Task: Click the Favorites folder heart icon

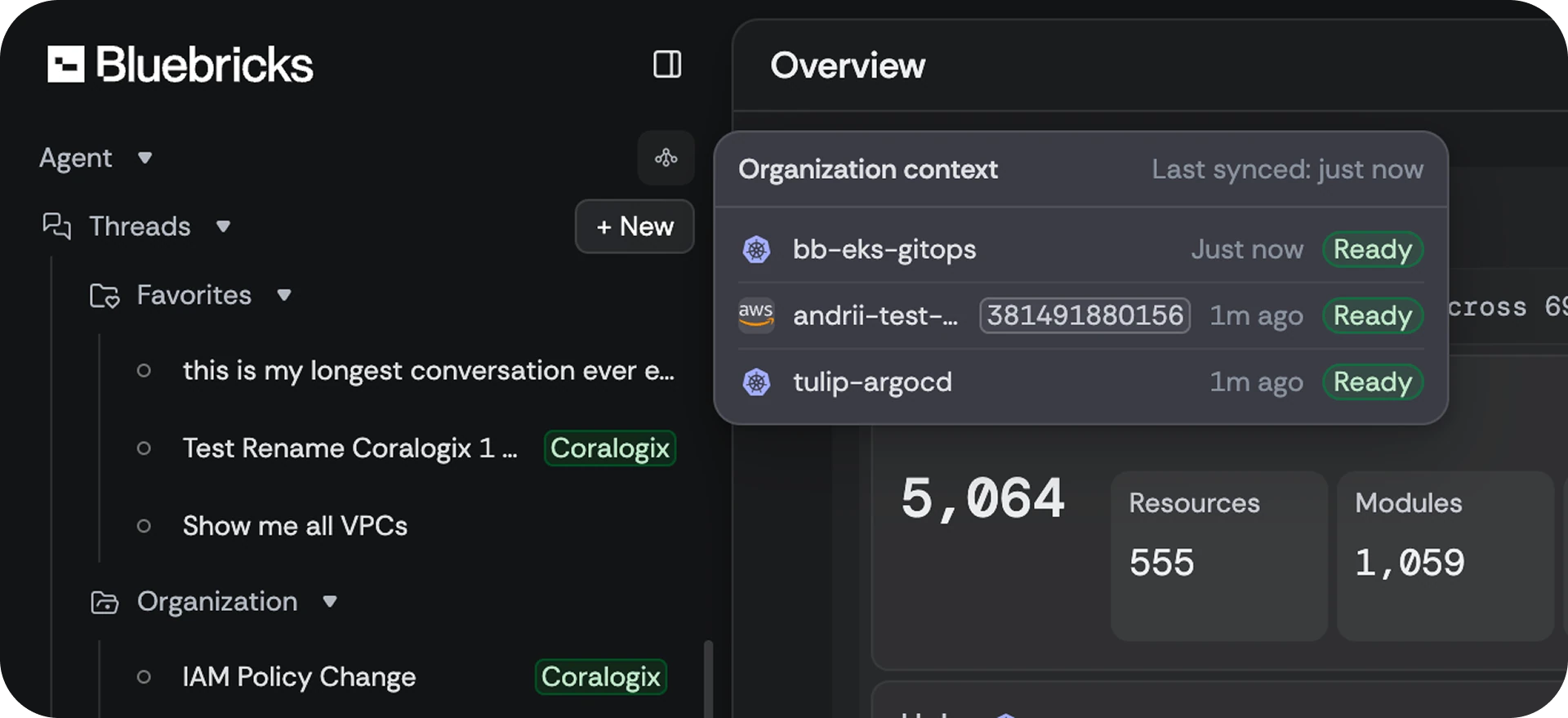Action: [105, 295]
